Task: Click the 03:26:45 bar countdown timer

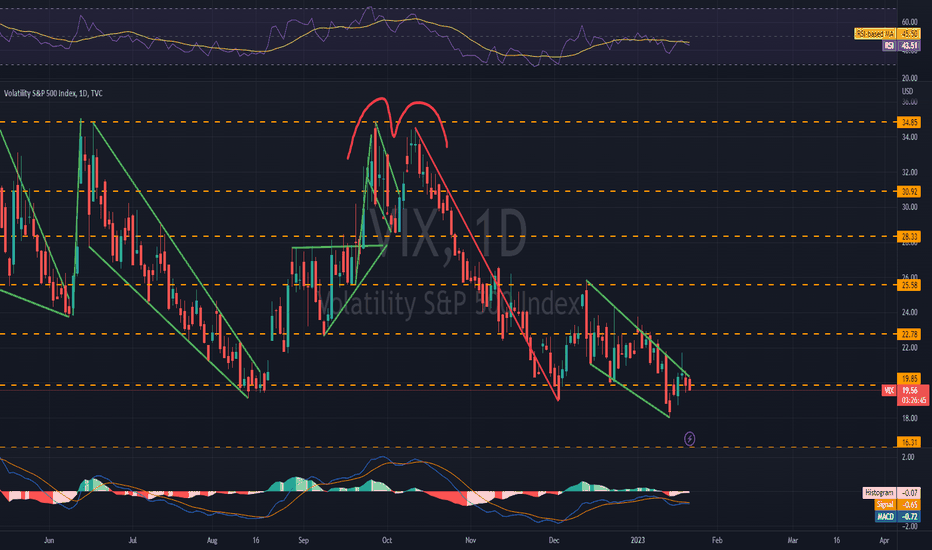Action: (914, 400)
